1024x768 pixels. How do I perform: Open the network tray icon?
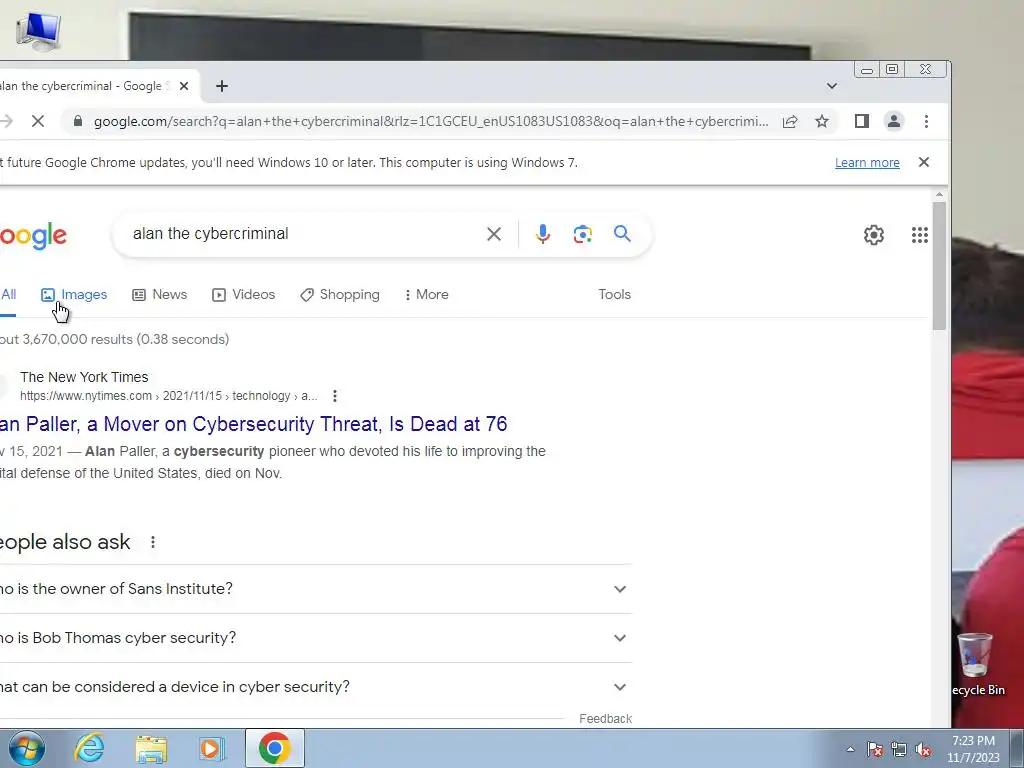(899, 749)
